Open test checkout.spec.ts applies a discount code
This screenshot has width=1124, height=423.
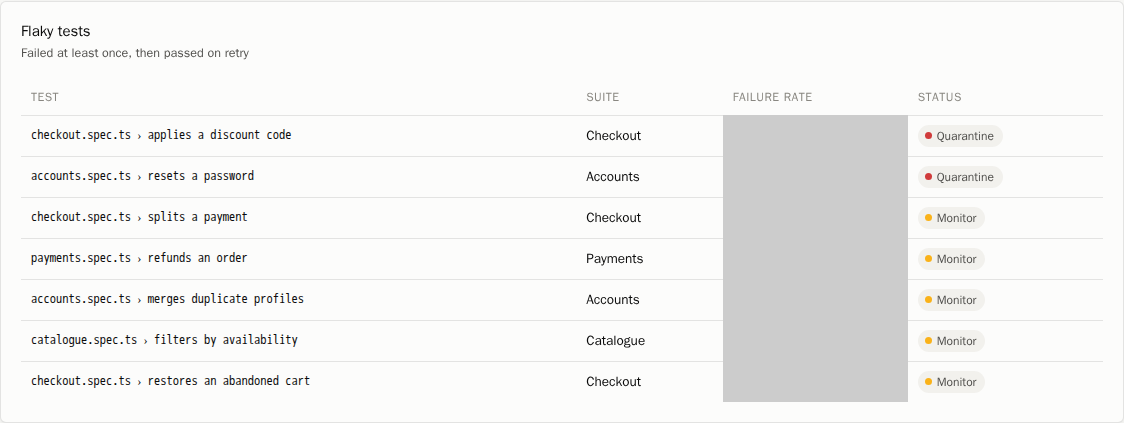tap(161, 135)
